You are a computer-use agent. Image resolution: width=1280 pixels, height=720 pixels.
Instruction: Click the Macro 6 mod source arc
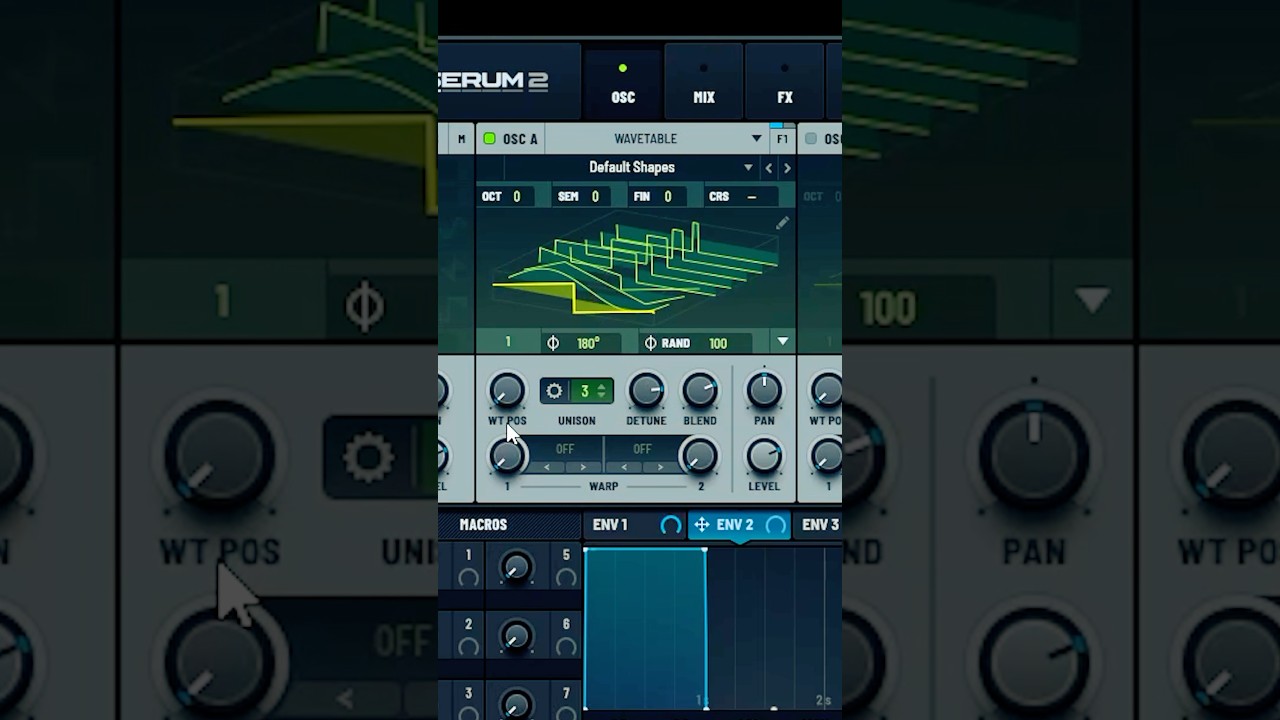click(566, 646)
